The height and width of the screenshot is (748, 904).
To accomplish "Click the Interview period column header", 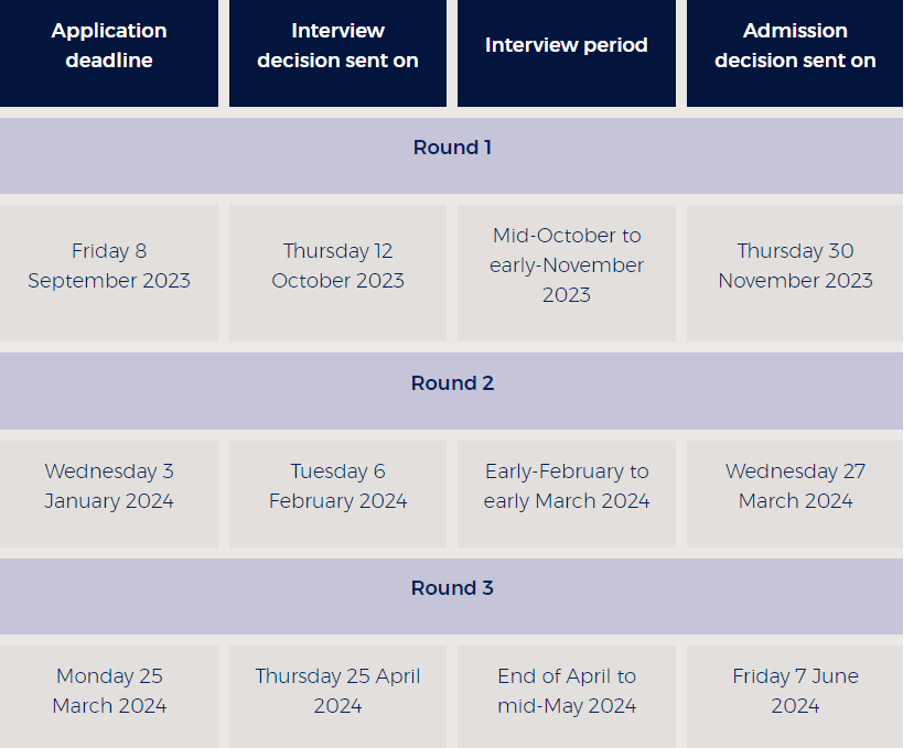I will coord(566,46).
